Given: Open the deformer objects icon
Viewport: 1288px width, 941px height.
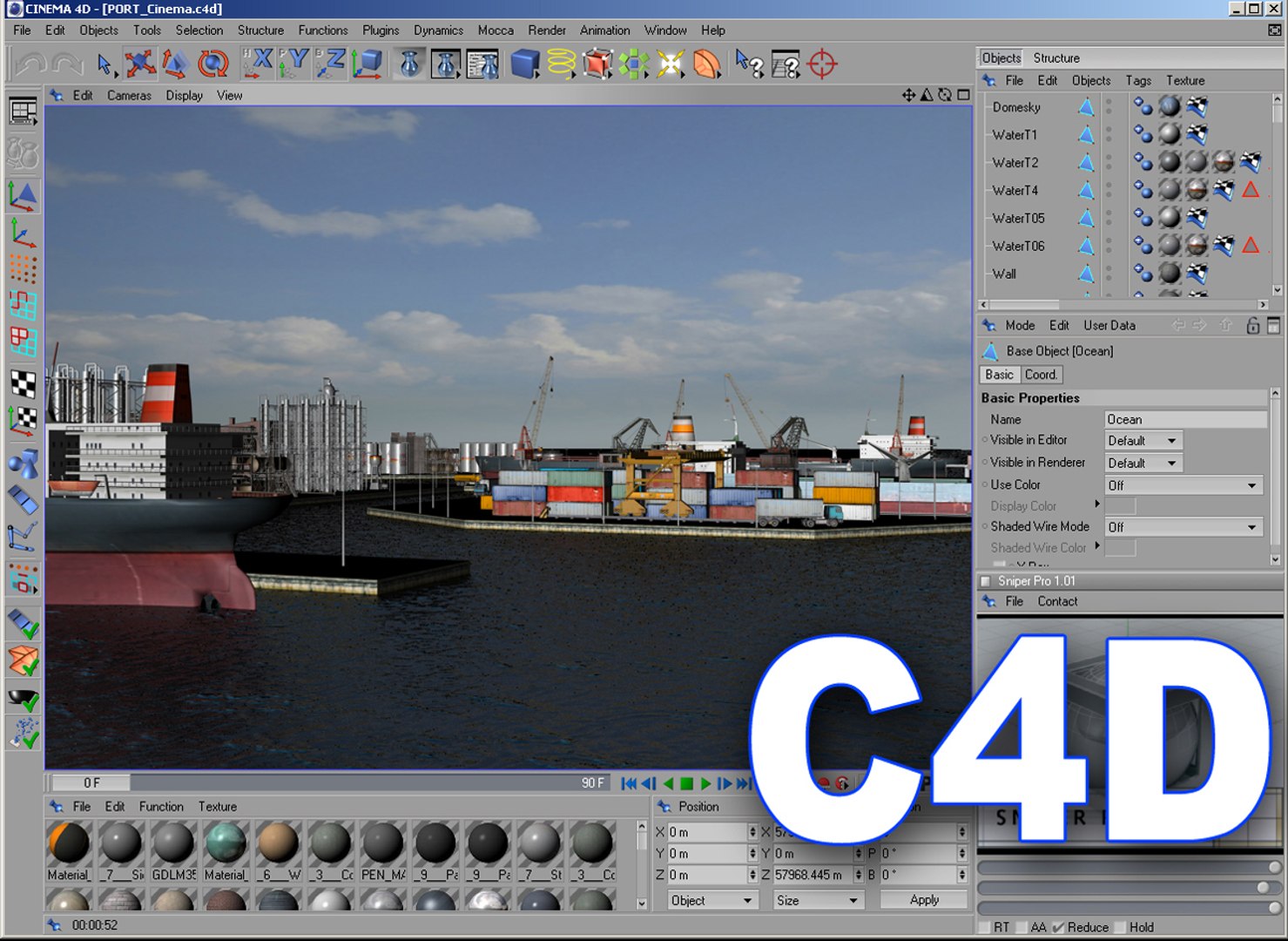Looking at the screenshot, I should tap(707, 64).
